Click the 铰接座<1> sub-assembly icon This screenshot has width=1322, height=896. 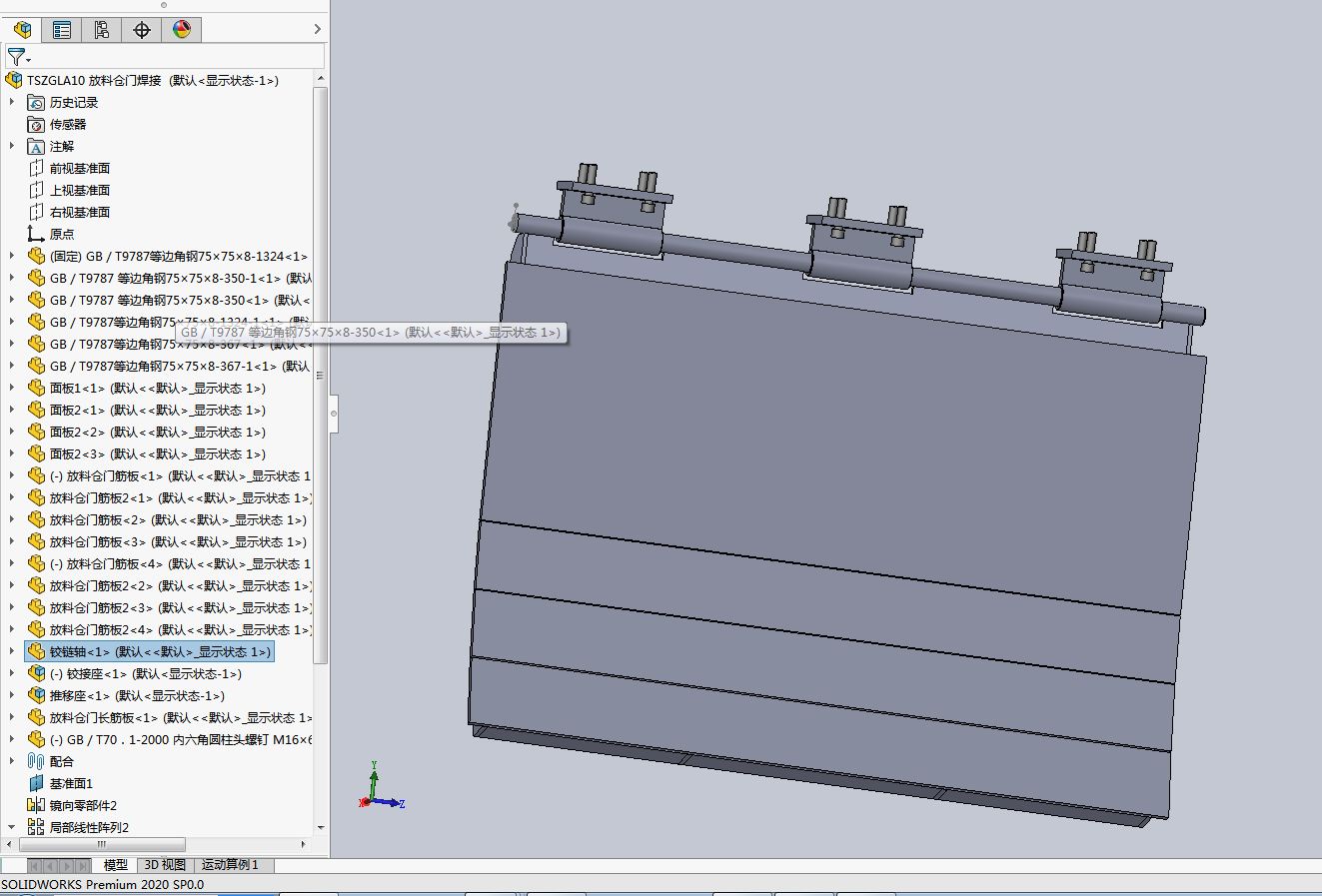[x=36, y=674]
